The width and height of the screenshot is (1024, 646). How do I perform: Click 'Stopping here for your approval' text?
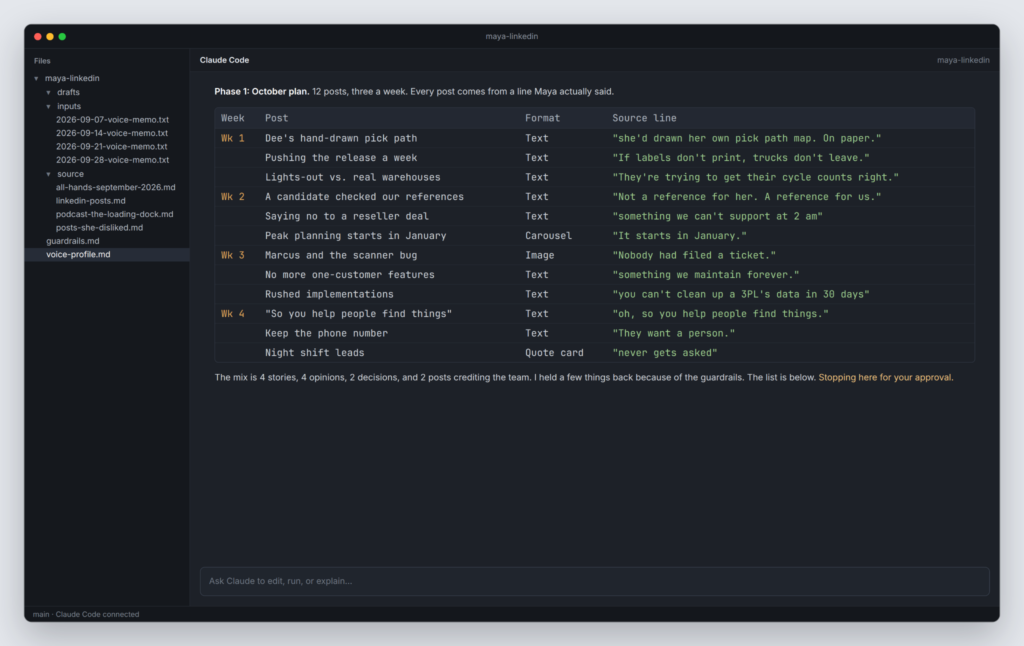point(886,378)
